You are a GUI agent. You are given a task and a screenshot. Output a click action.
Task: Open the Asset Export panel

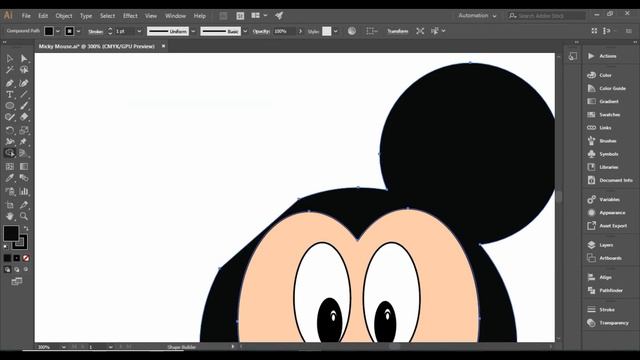click(x=613, y=226)
